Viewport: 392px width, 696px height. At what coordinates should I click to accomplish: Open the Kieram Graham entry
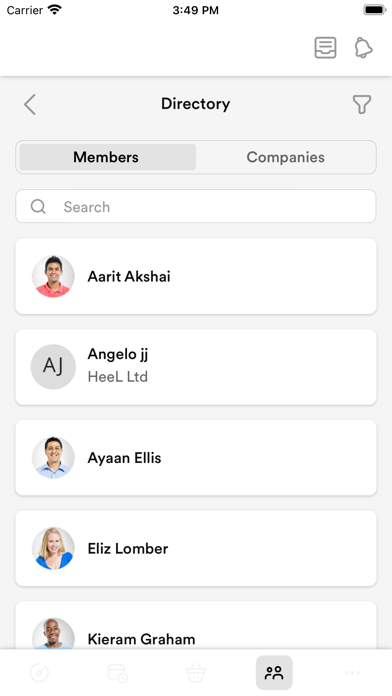pos(196,626)
